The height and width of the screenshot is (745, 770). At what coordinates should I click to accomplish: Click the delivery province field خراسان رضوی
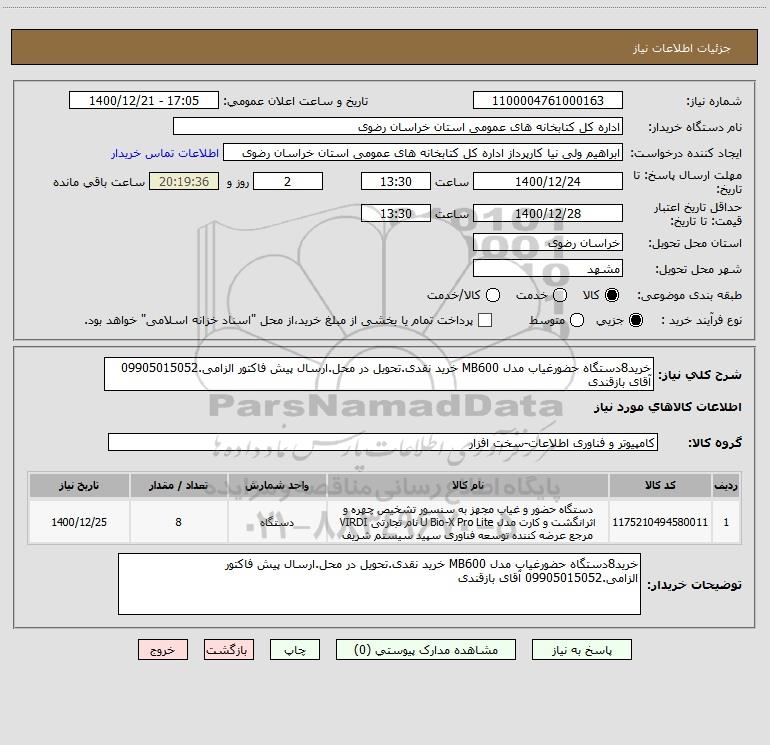(x=548, y=243)
